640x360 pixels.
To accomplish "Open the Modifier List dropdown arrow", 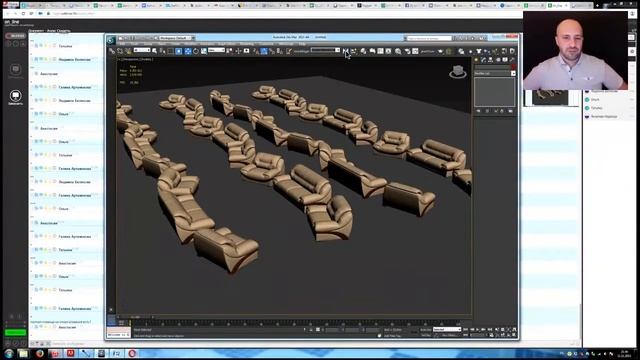I will [513, 73].
